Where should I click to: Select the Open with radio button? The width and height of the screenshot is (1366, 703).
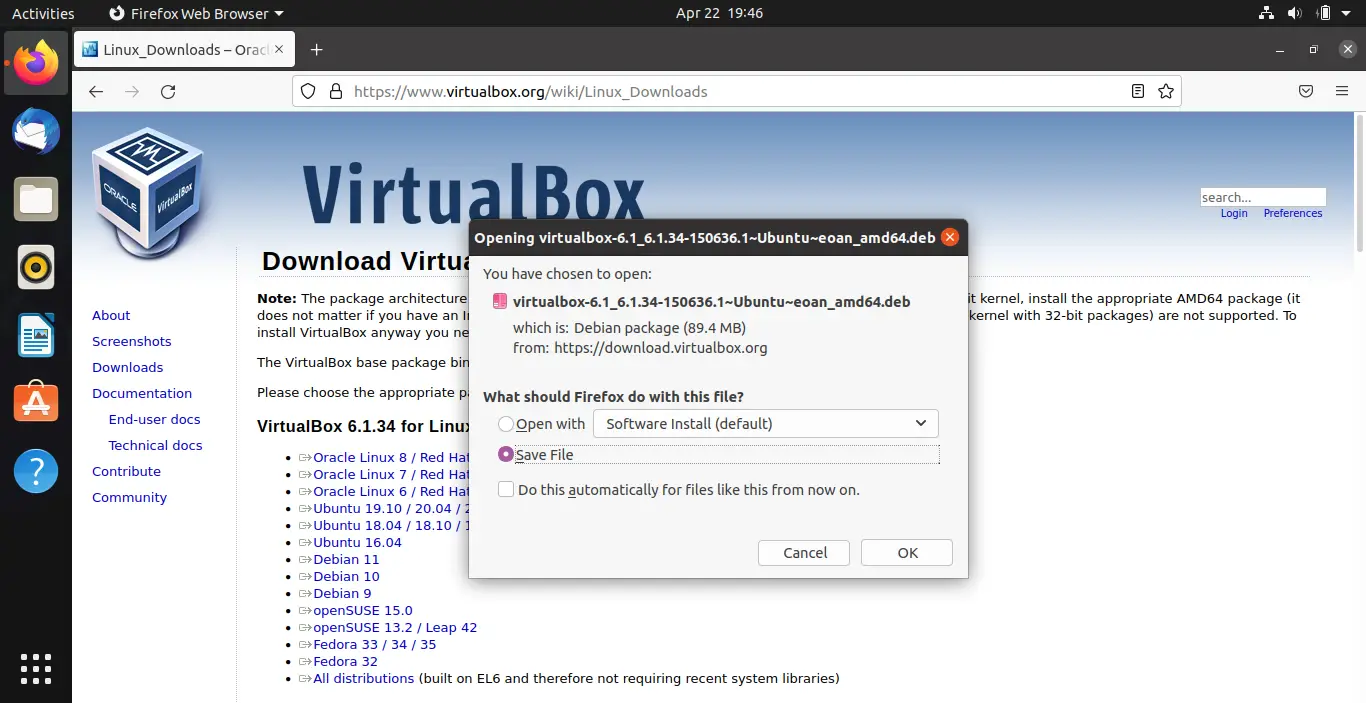point(506,424)
